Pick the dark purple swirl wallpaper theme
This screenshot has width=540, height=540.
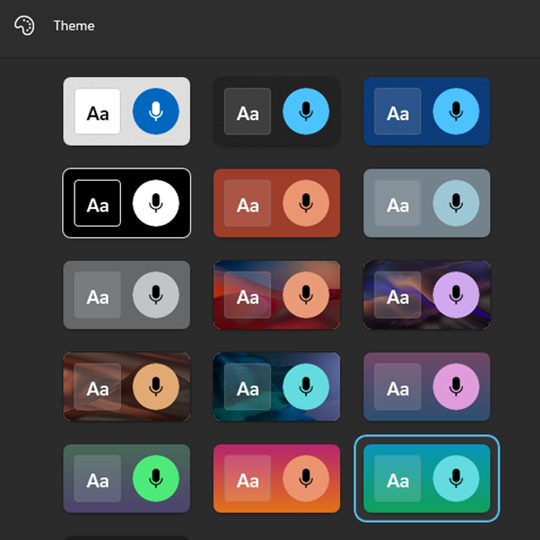[427, 295]
